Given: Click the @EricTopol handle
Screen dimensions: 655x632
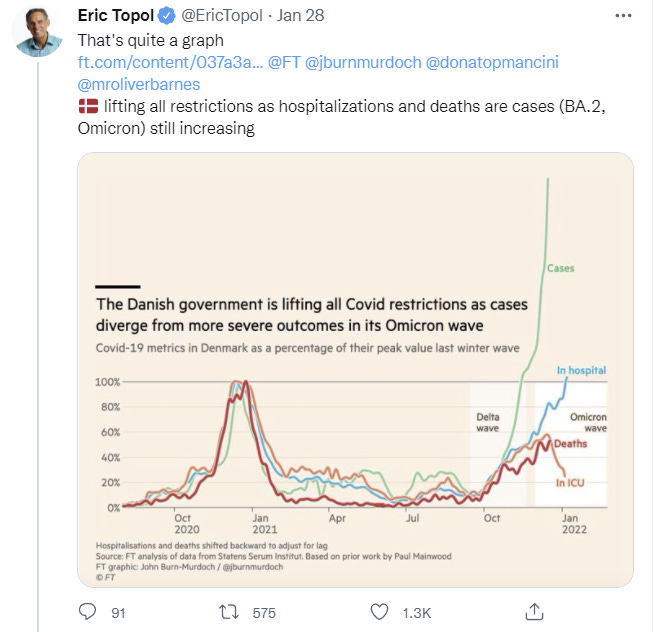Looking at the screenshot, I should tap(222, 16).
